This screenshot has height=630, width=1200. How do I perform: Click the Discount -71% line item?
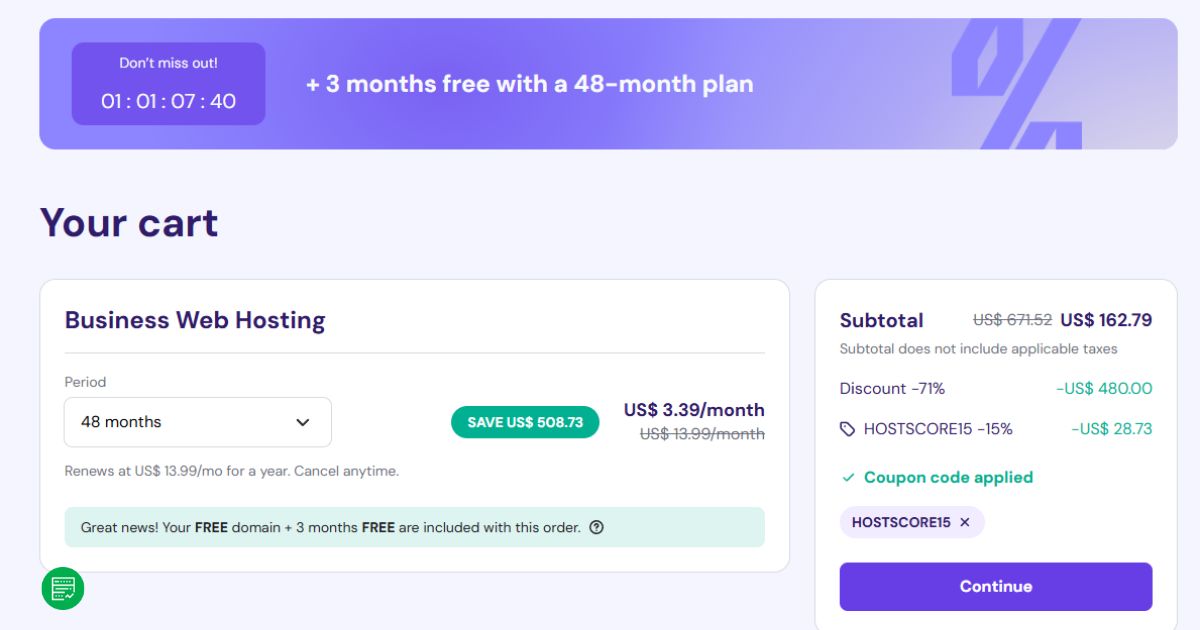tap(892, 388)
